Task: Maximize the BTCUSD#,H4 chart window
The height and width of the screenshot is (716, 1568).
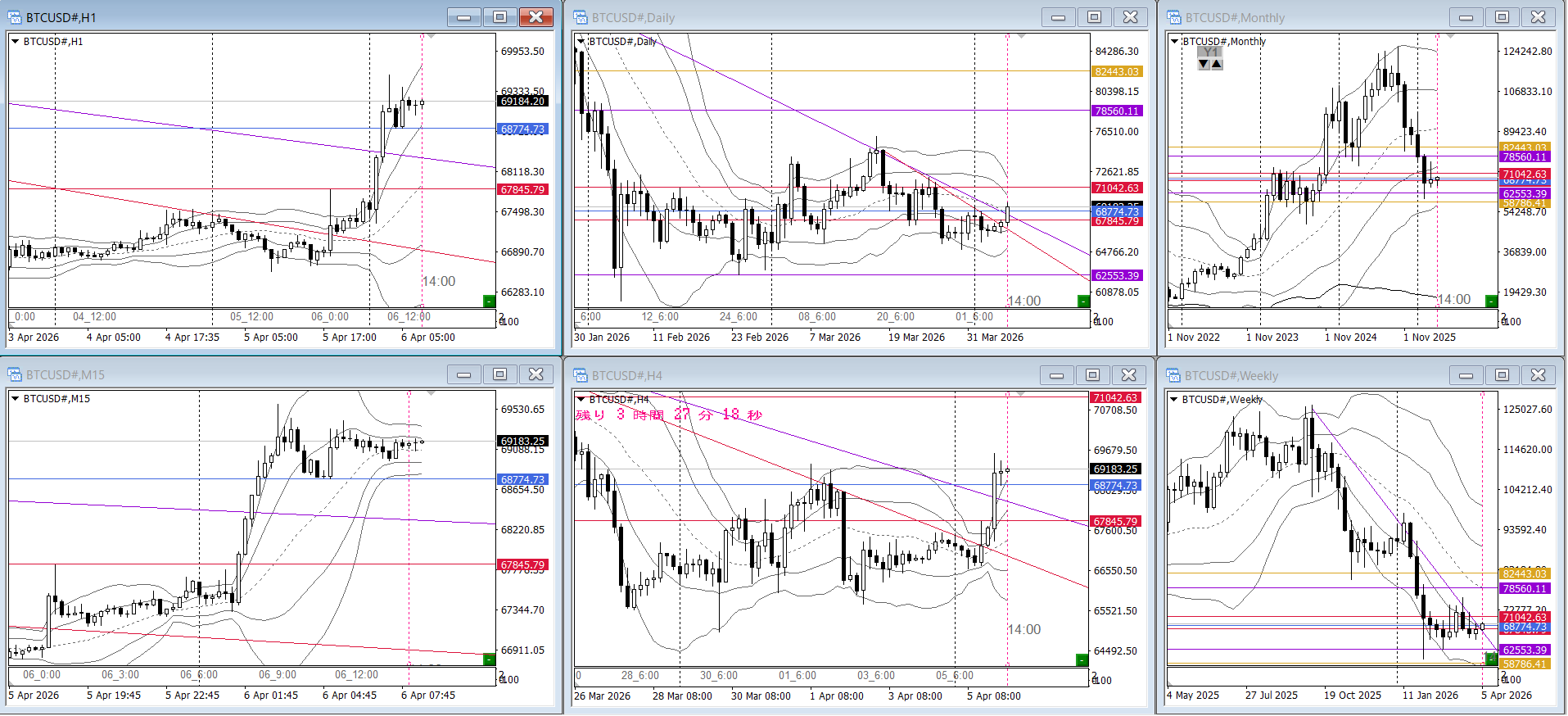Action: 1092,375
